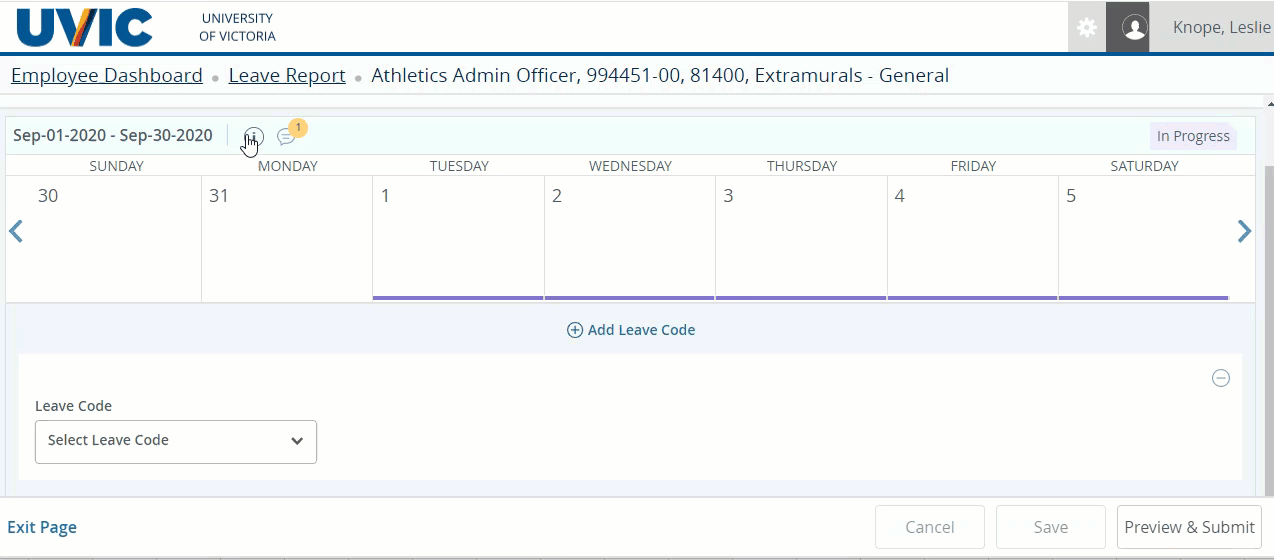This screenshot has height=560, width=1274.
Task: Select Tuesday September 1 in calendar
Action: [x=459, y=238]
